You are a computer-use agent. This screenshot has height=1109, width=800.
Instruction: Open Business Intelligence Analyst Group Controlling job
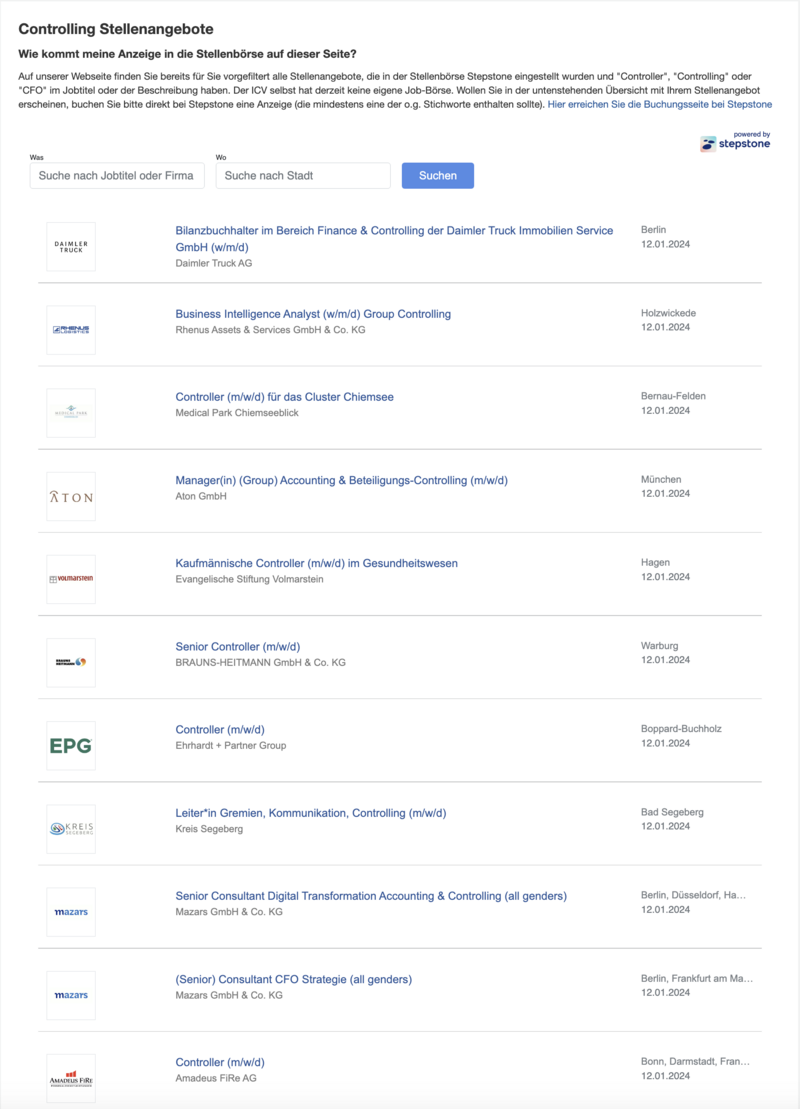313,314
